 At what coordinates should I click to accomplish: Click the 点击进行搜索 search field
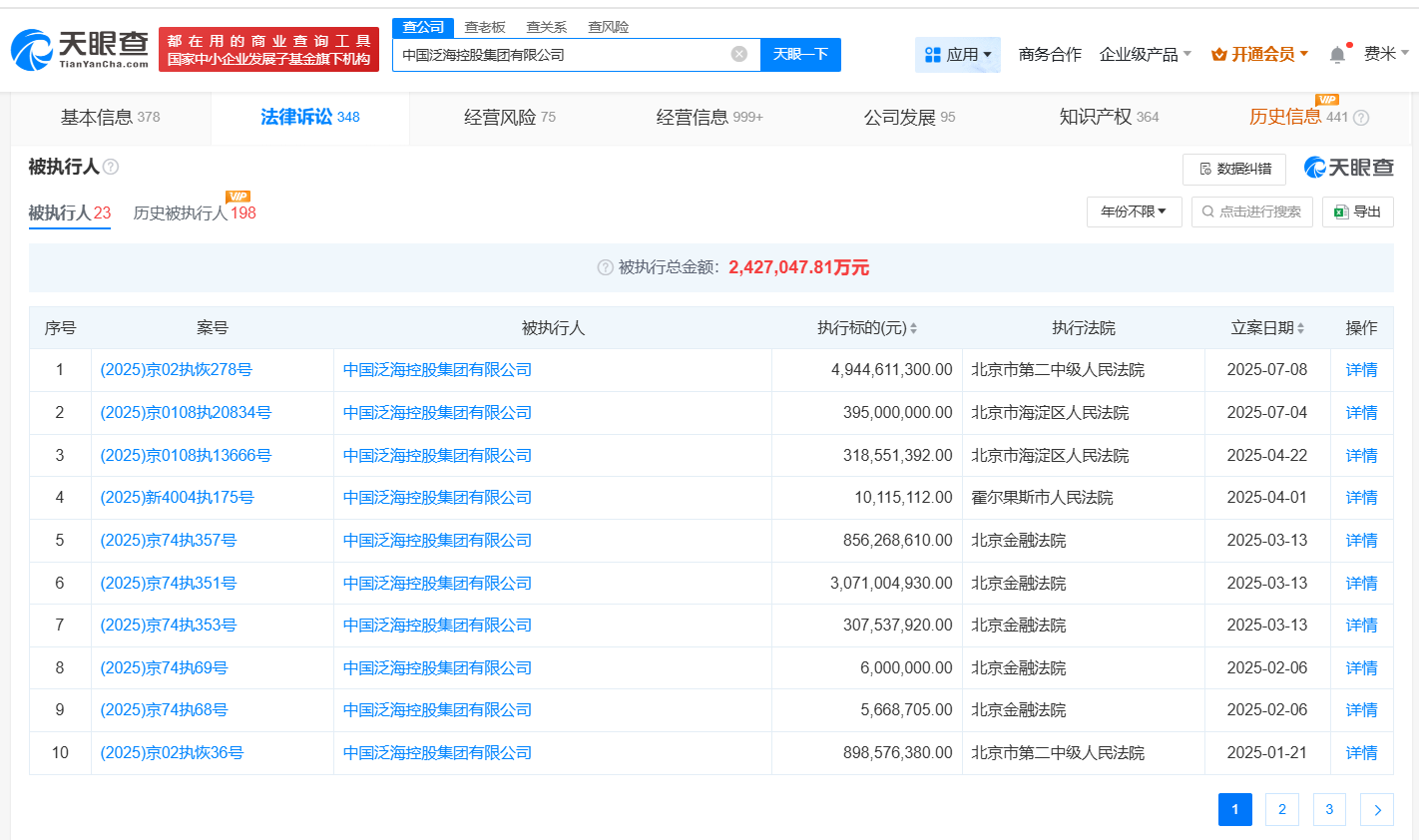point(1251,211)
